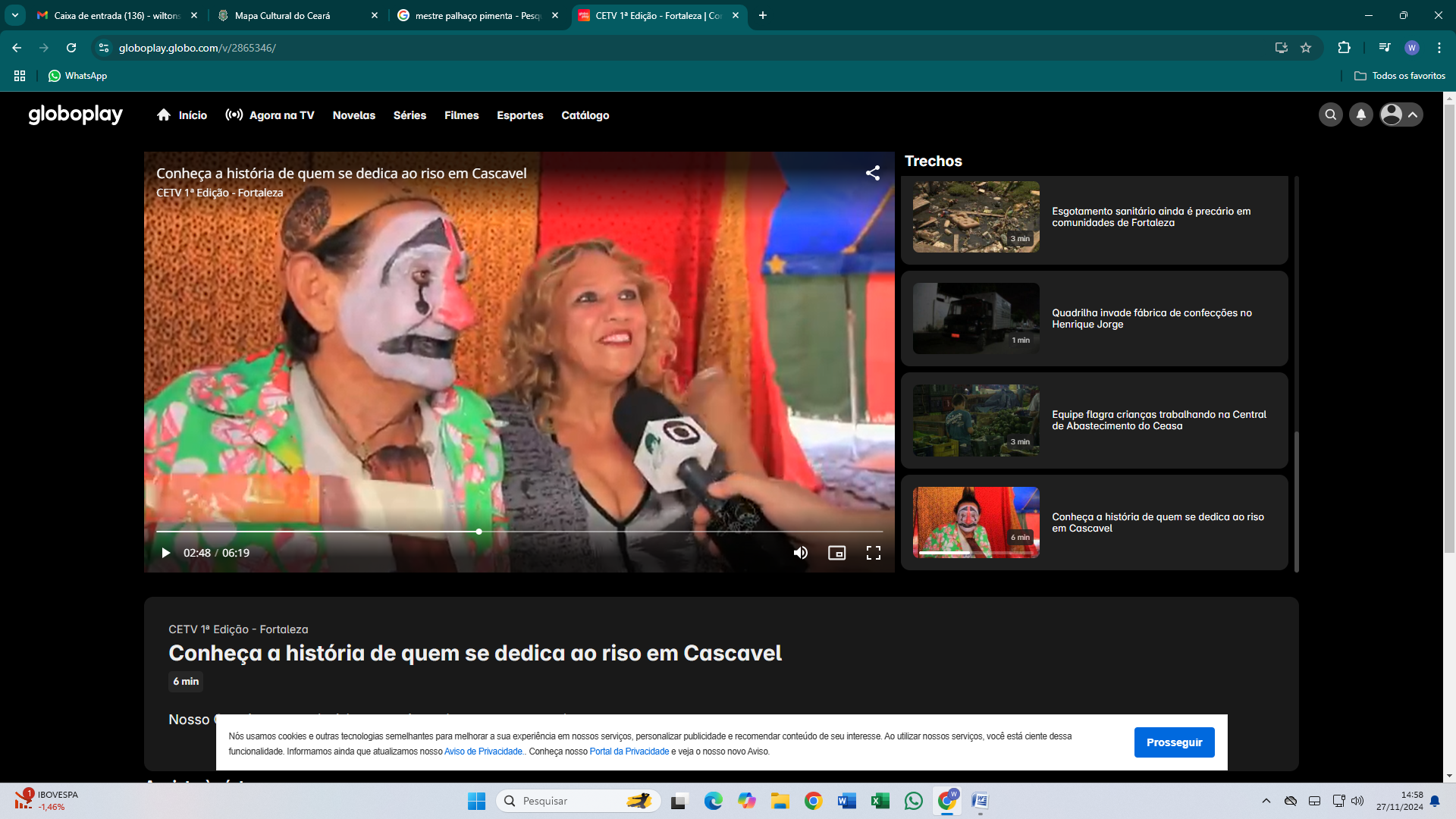The width and height of the screenshot is (1456, 819).
Task: Click the Globoplay logo
Action: point(75,115)
